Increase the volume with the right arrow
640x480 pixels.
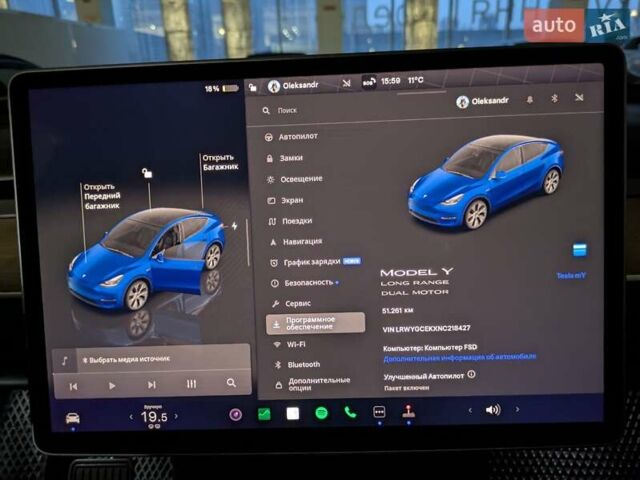[518, 409]
